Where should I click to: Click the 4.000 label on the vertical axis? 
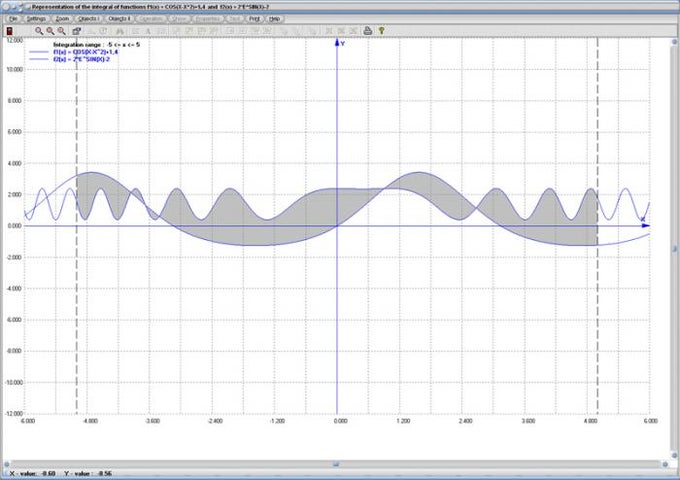[15, 163]
